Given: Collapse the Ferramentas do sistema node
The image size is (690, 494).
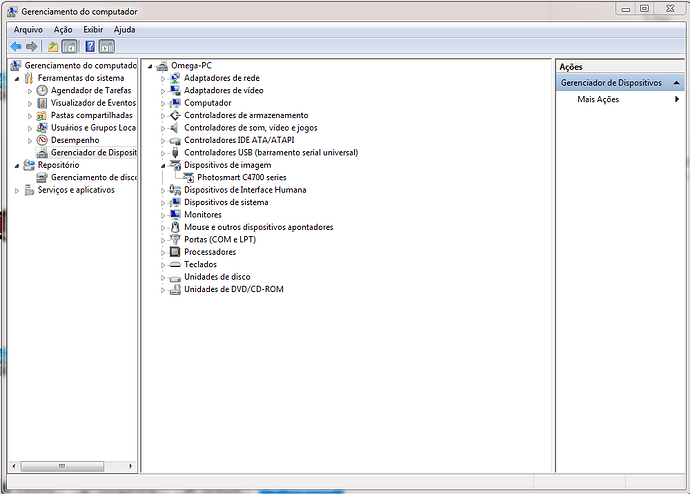Looking at the screenshot, I should coord(17,78).
